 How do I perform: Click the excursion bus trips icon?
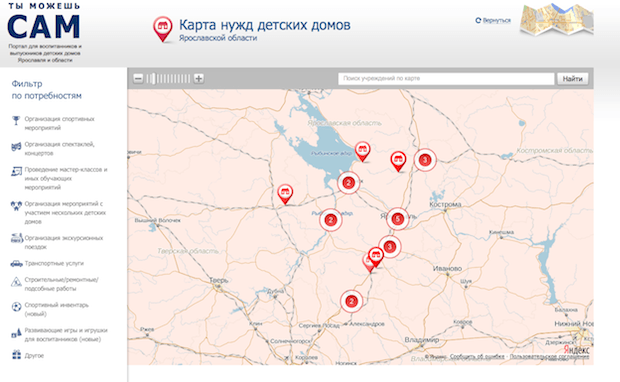click(17, 238)
